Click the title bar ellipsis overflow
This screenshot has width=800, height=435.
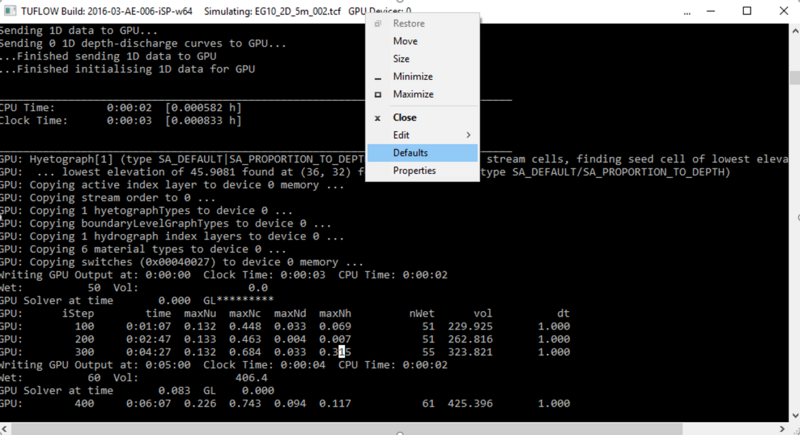(687, 13)
